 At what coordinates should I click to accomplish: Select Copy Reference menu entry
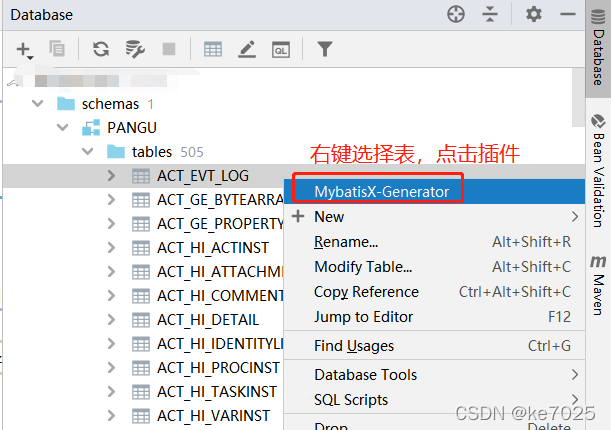coord(434,292)
